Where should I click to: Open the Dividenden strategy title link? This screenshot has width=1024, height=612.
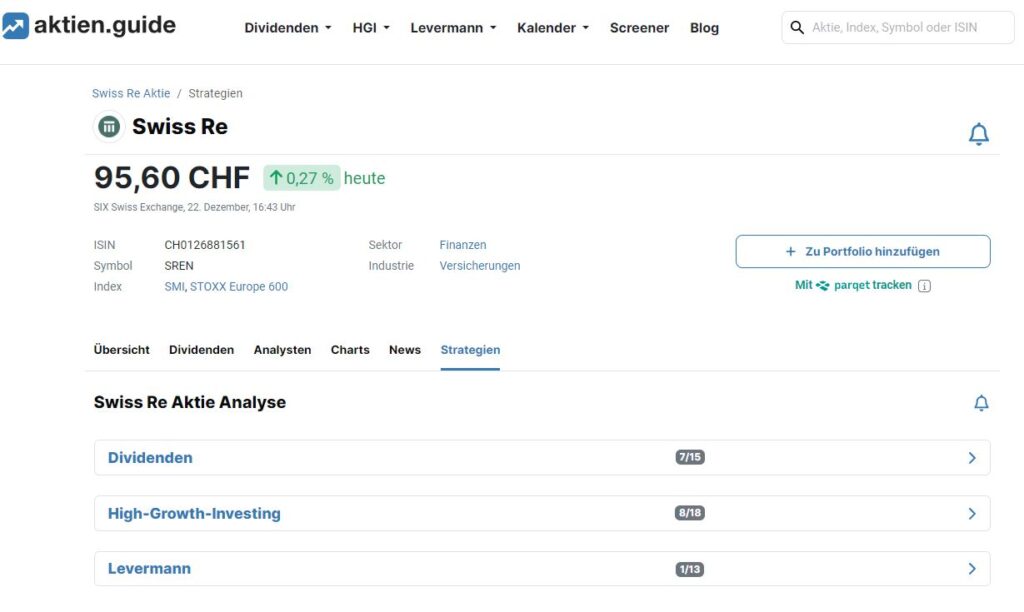click(150, 458)
